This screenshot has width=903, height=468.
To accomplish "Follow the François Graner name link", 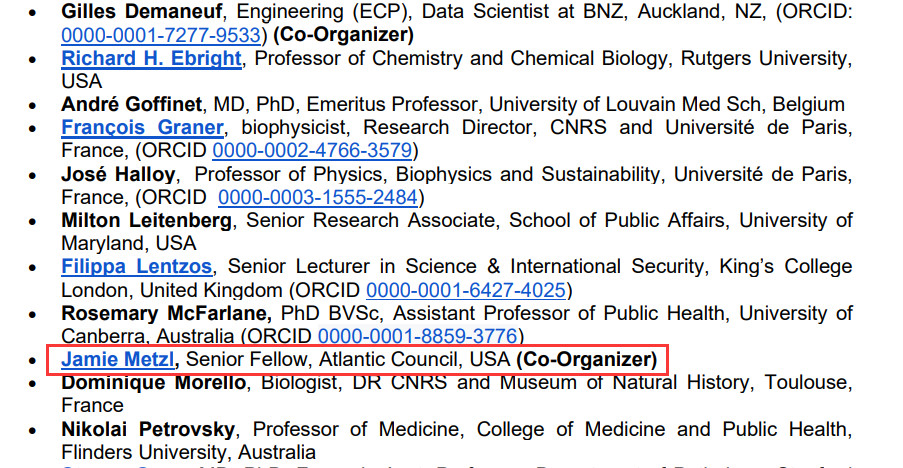I will 143,128.
